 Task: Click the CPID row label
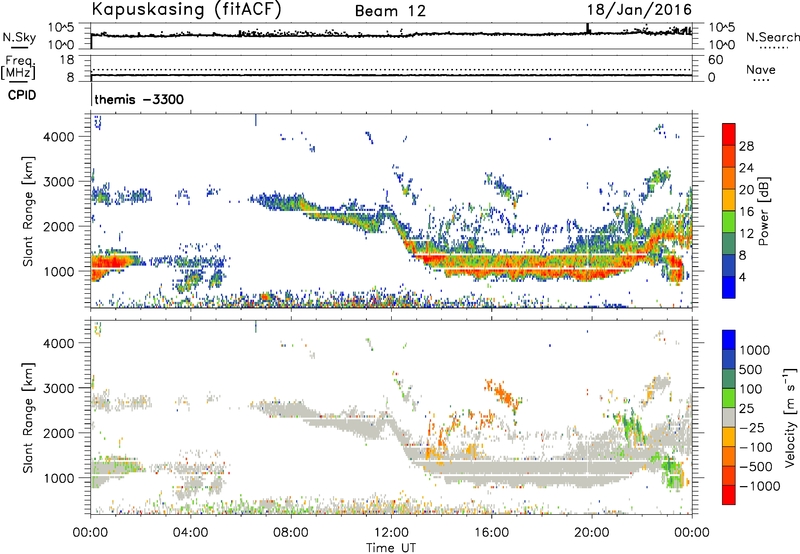(22, 95)
